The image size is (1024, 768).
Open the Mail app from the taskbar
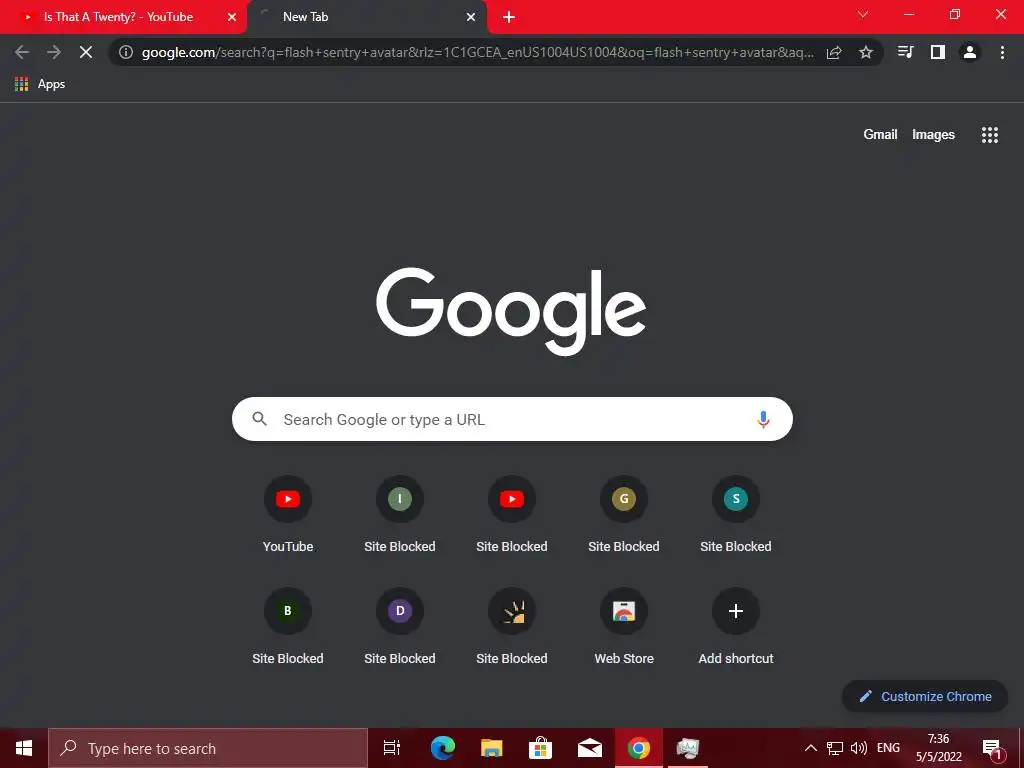point(590,748)
